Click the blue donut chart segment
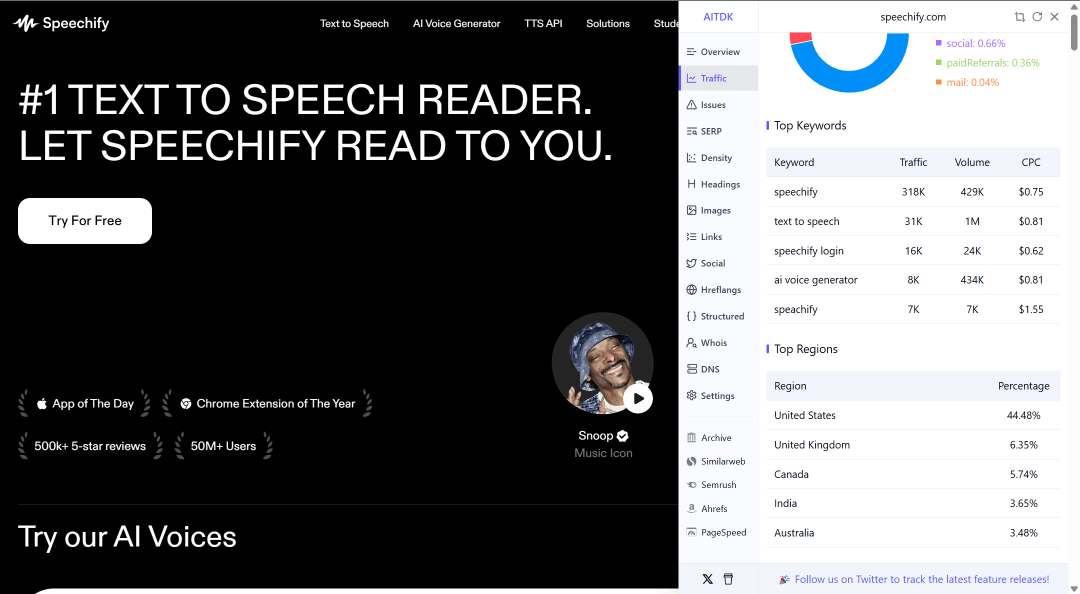Screen dimensions: 1080x594 (x=850, y=83)
